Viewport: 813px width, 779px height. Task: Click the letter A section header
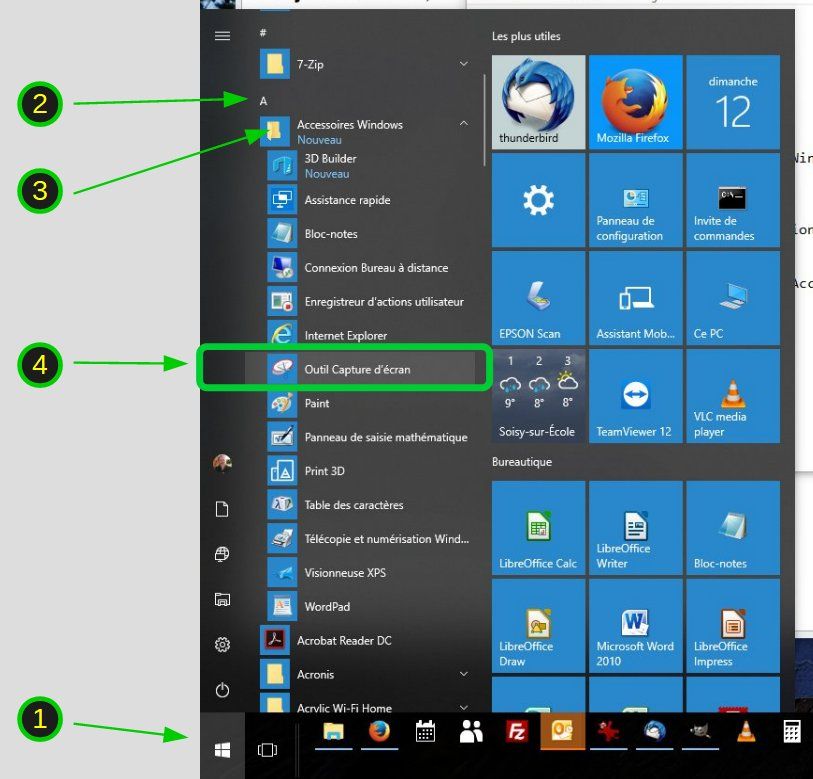point(264,101)
